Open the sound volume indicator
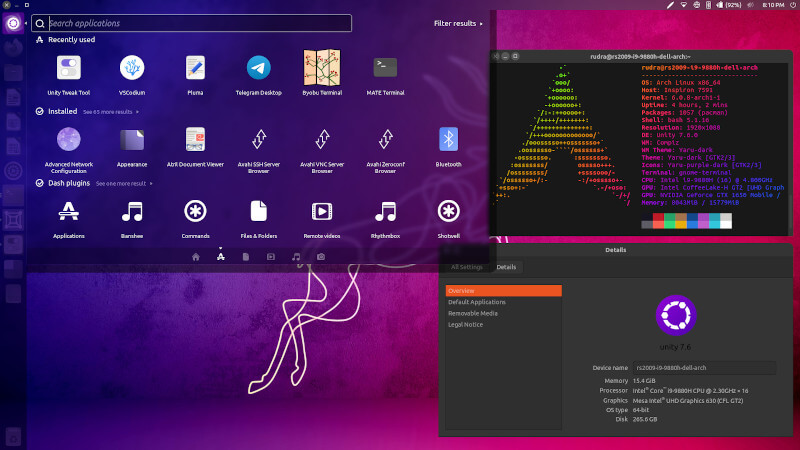The width and height of the screenshot is (800, 450). coord(751,5)
